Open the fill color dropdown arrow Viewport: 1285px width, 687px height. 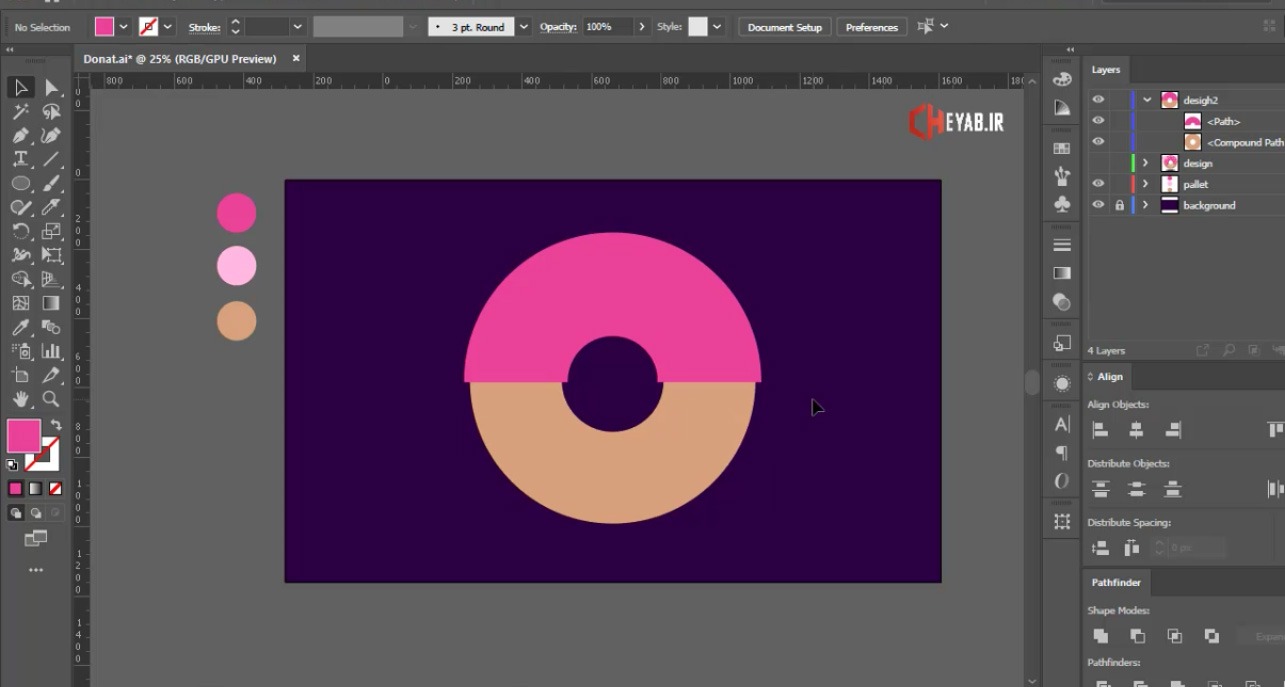[124, 27]
